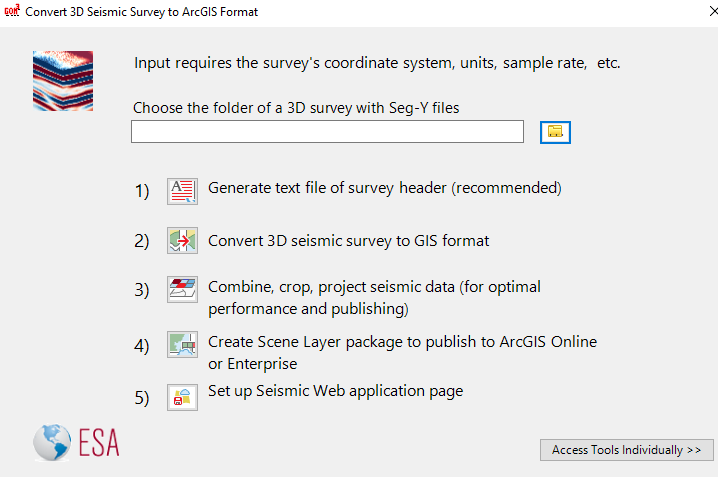
Task: Click the "Input requires the survey's coordinate system" text
Action: point(377,63)
